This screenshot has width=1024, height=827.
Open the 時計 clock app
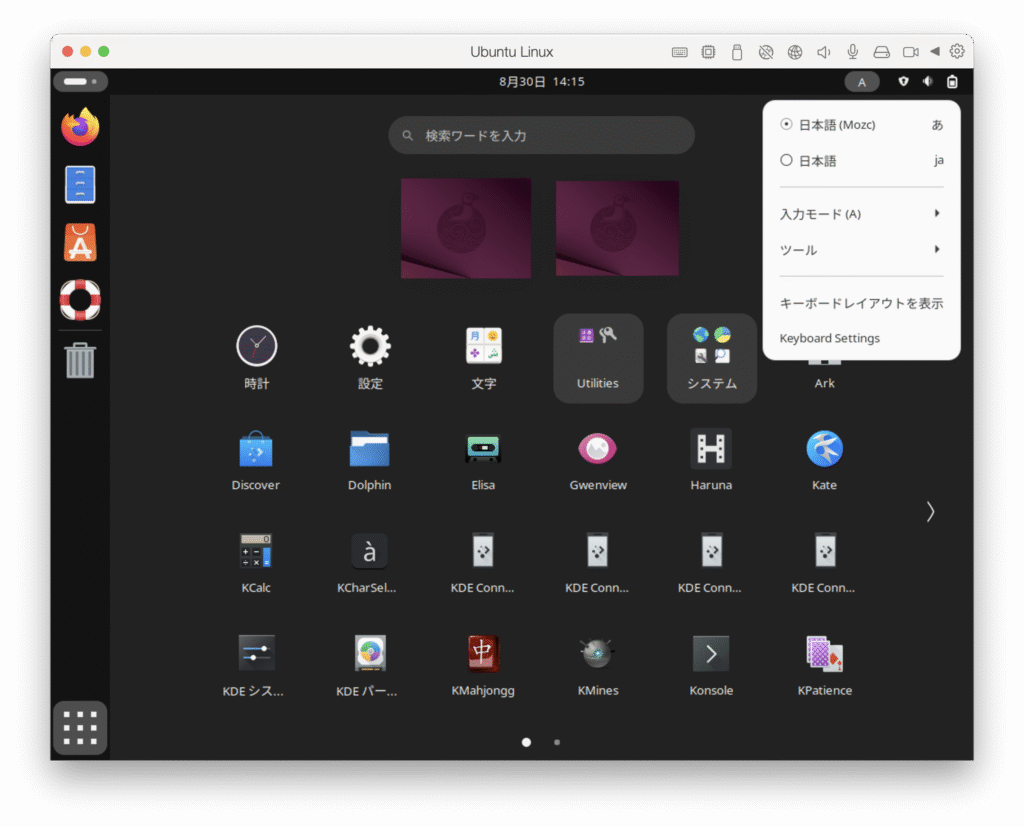coord(257,357)
